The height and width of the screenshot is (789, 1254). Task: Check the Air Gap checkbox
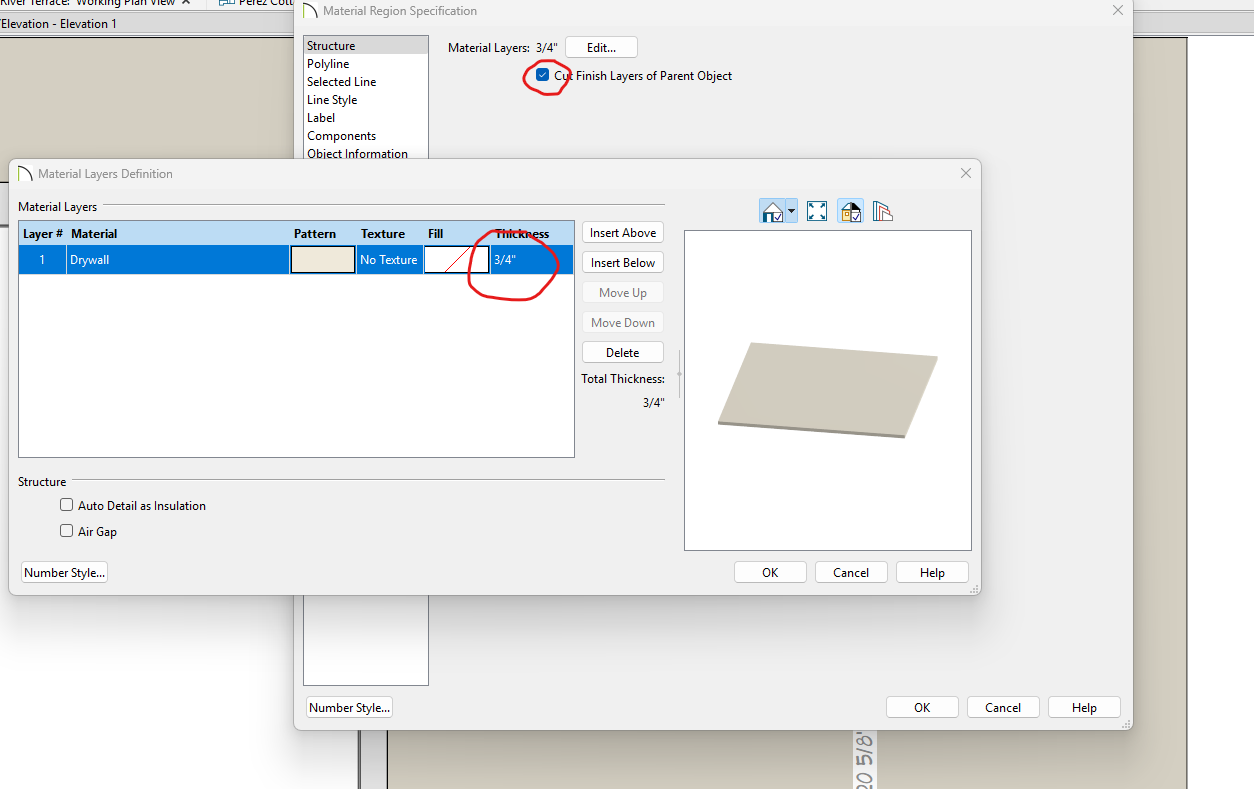[67, 531]
